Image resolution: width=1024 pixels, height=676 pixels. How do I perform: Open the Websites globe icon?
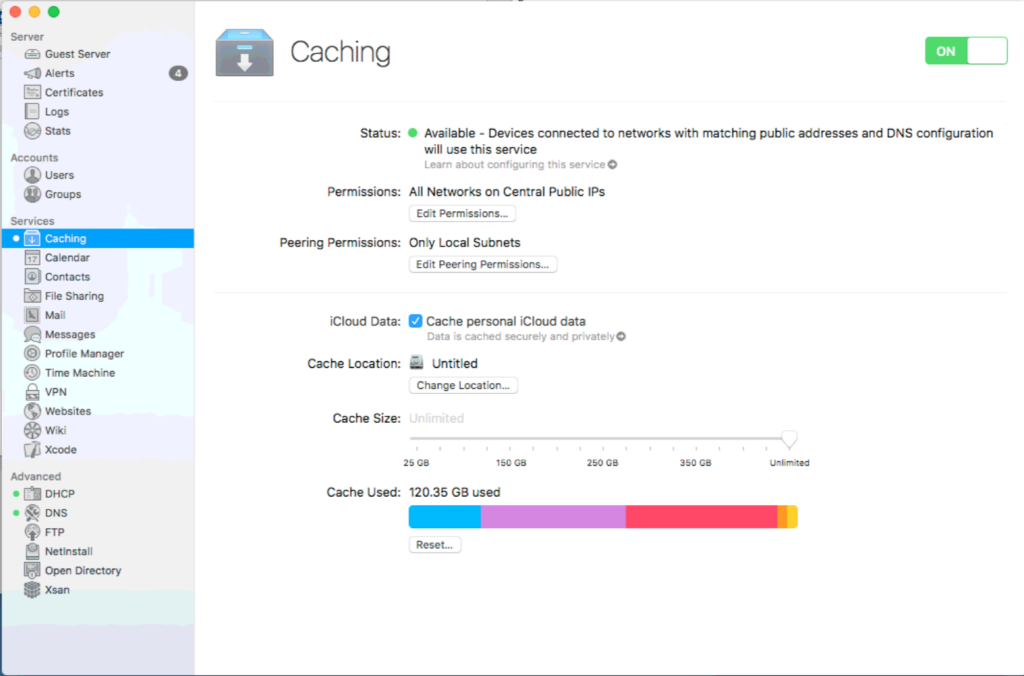(x=32, y=411)
